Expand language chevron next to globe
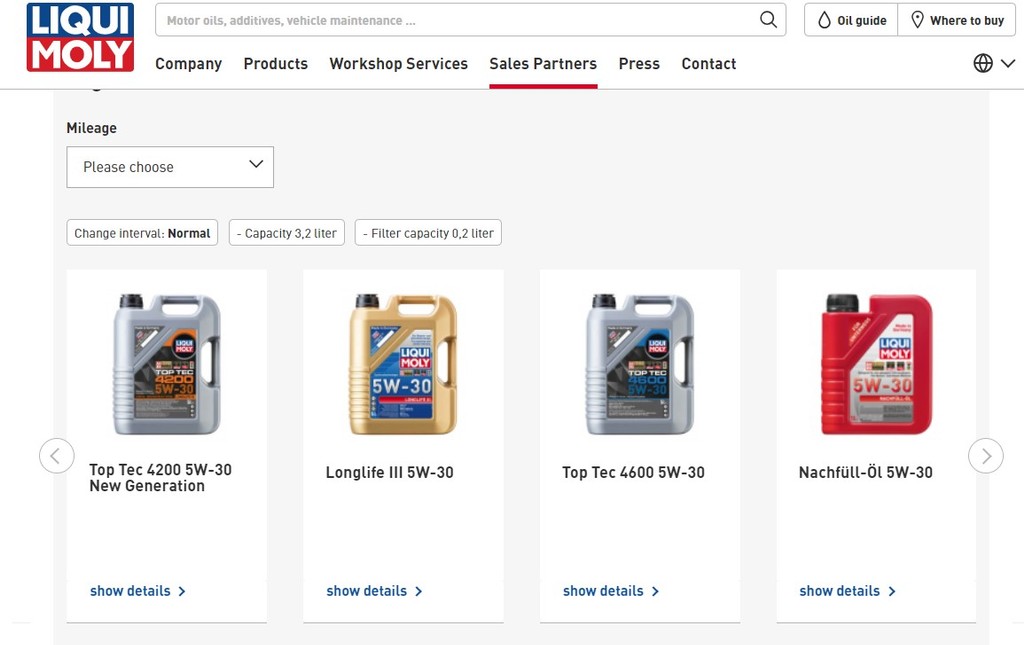Viewport: 1024px width, 645px height. (1007, 63)
